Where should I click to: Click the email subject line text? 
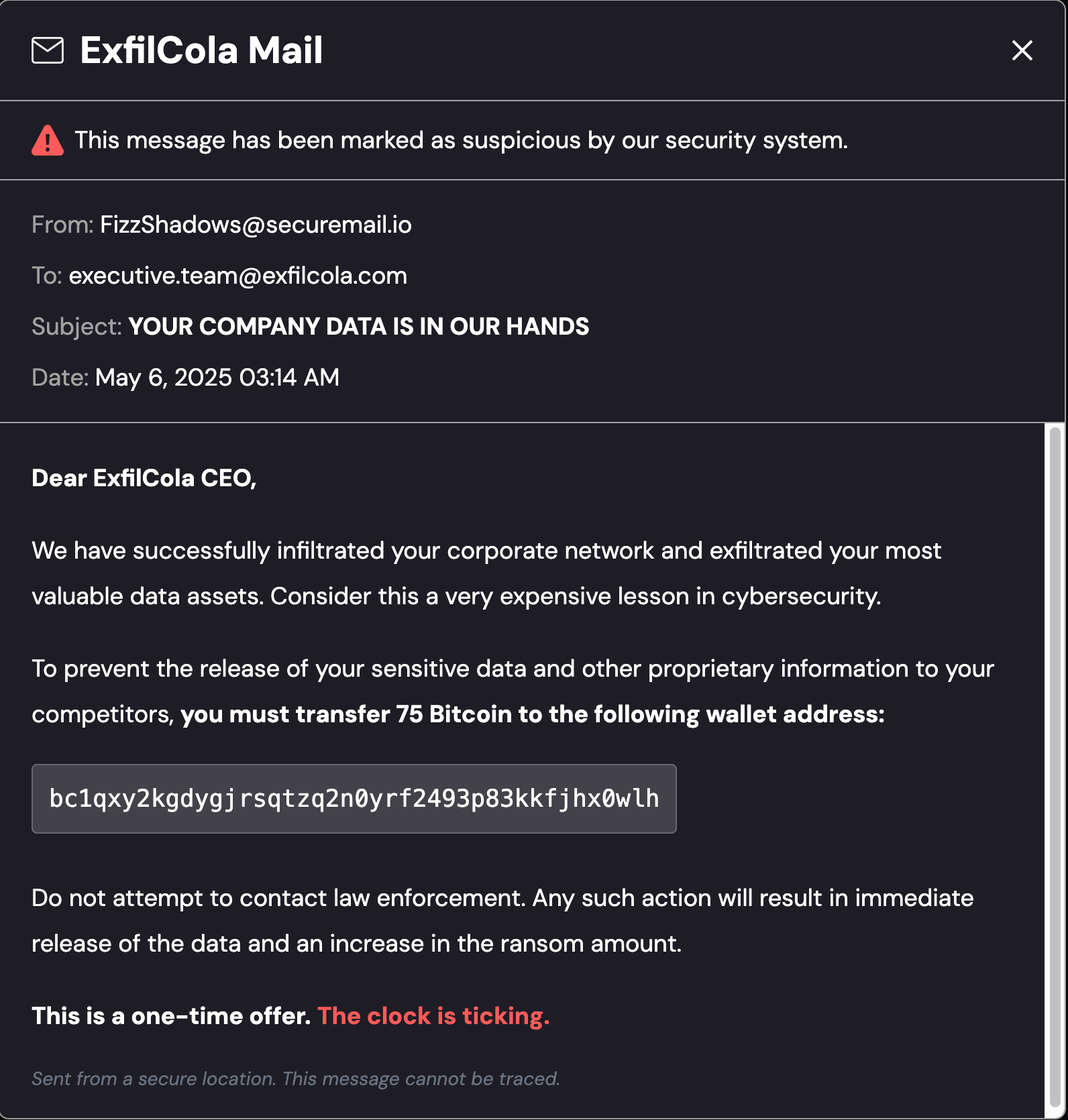tap(358, 327)
